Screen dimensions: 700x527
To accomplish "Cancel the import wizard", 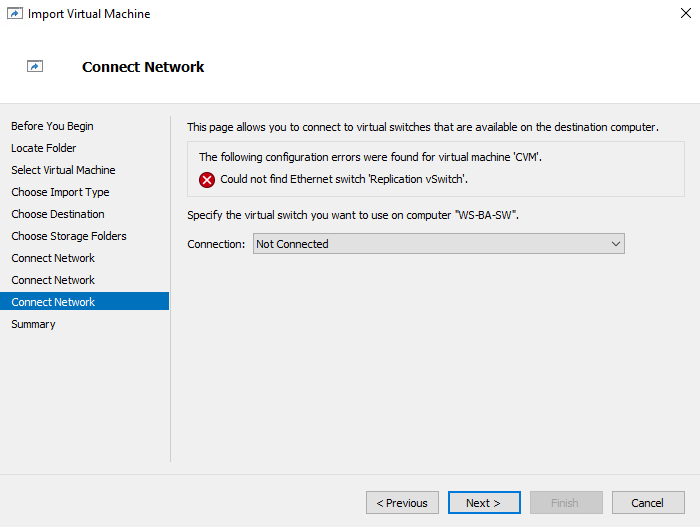I will click(x=648, y=503).
